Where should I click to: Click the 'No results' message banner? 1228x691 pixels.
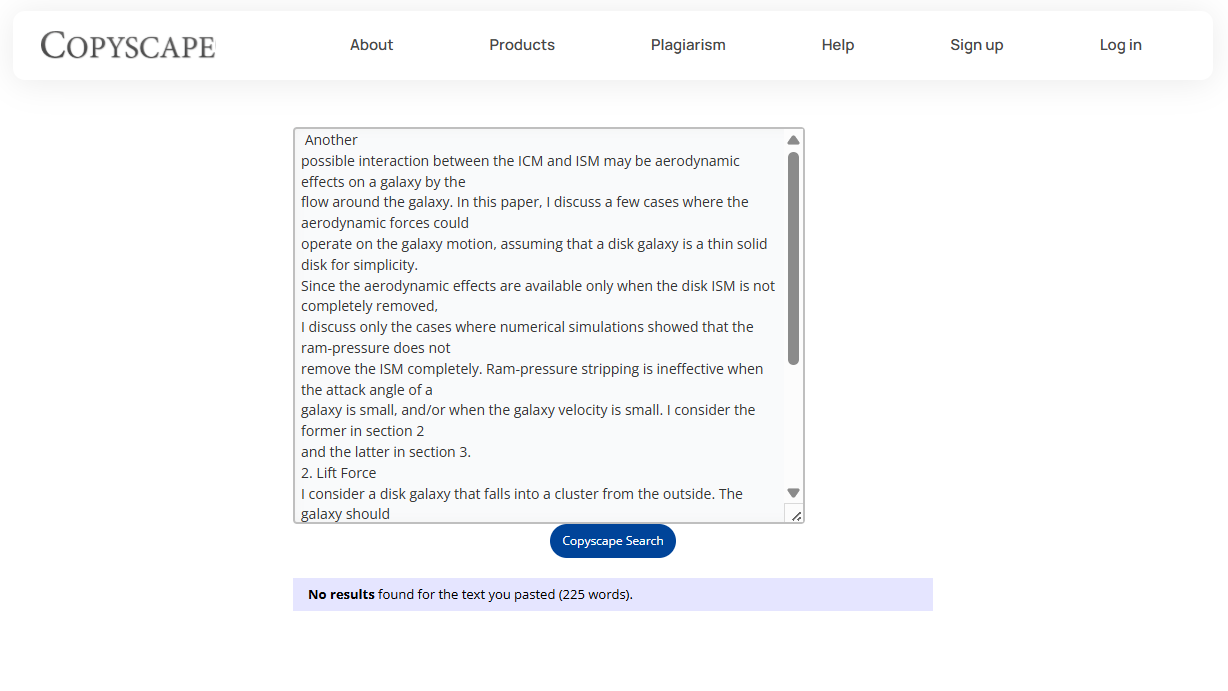613,594
